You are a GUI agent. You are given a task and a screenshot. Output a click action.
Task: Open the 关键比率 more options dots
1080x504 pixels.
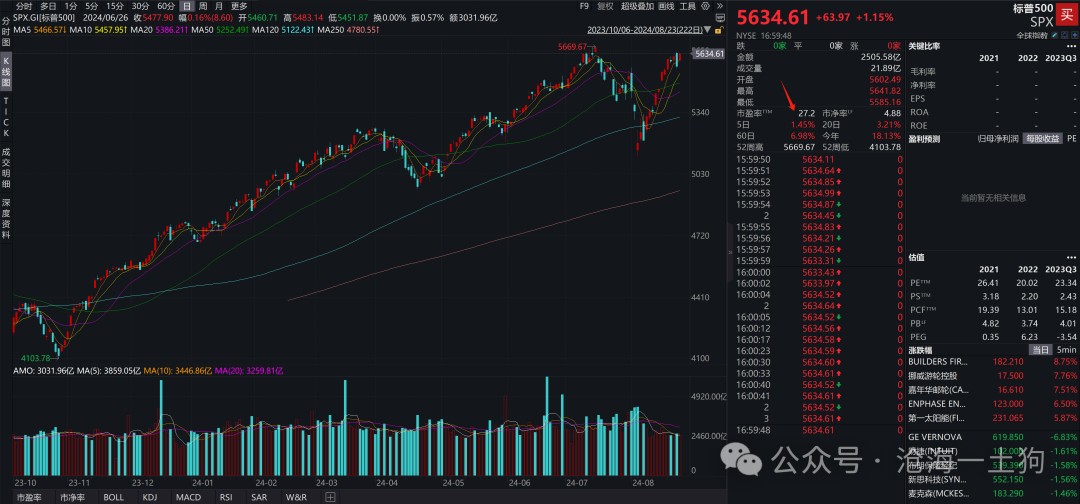coord(1069,46)
